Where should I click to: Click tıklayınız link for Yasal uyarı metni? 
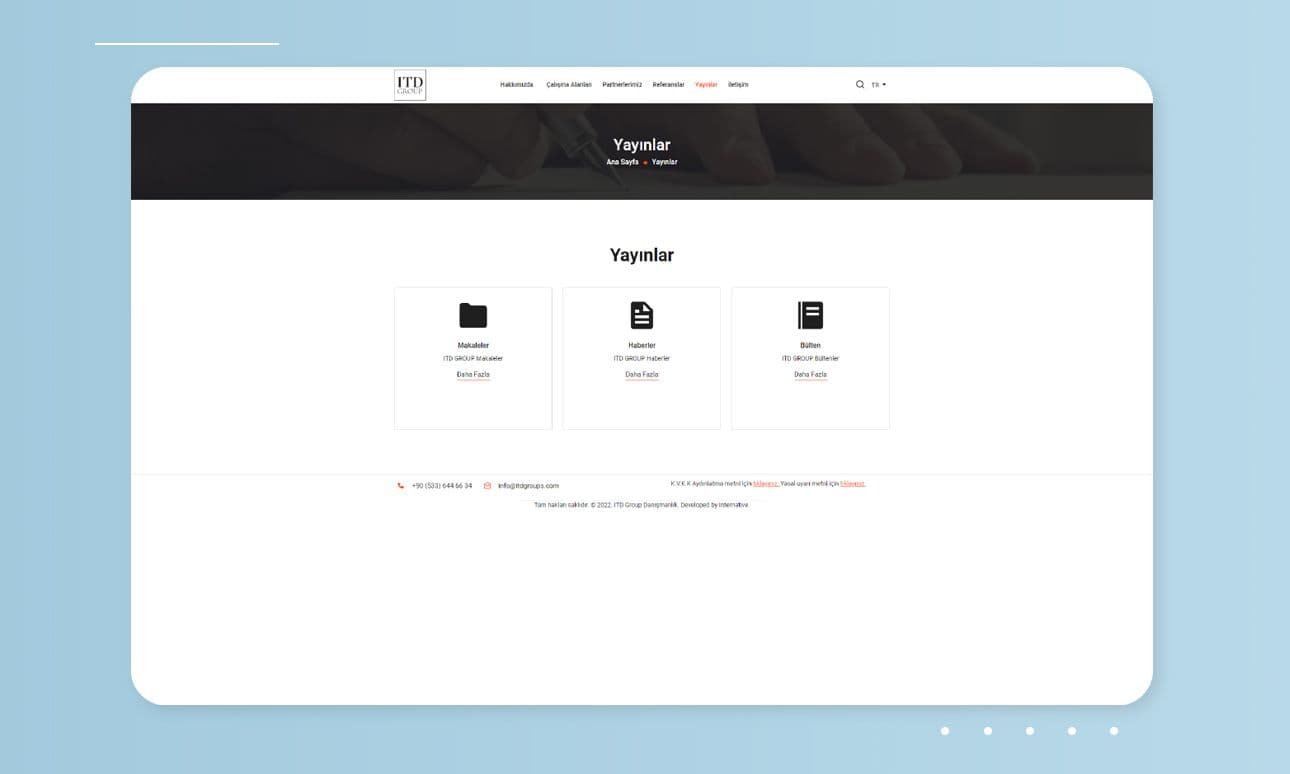pos(853,484)
